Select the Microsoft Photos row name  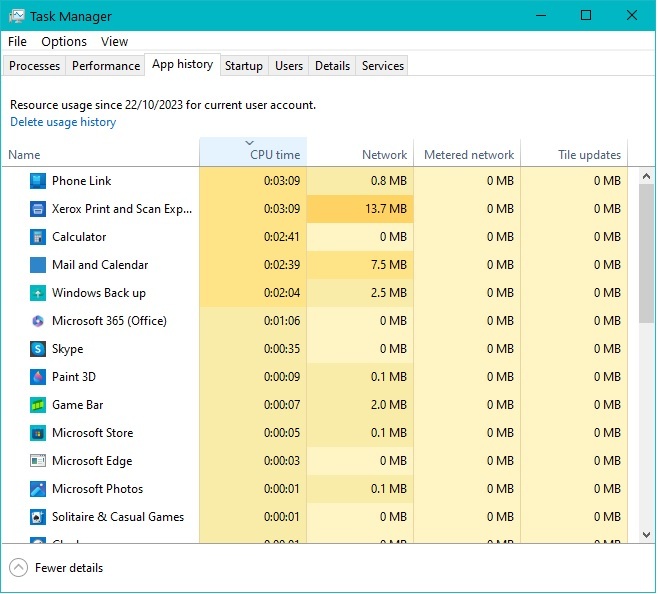[x=97, y=489]
